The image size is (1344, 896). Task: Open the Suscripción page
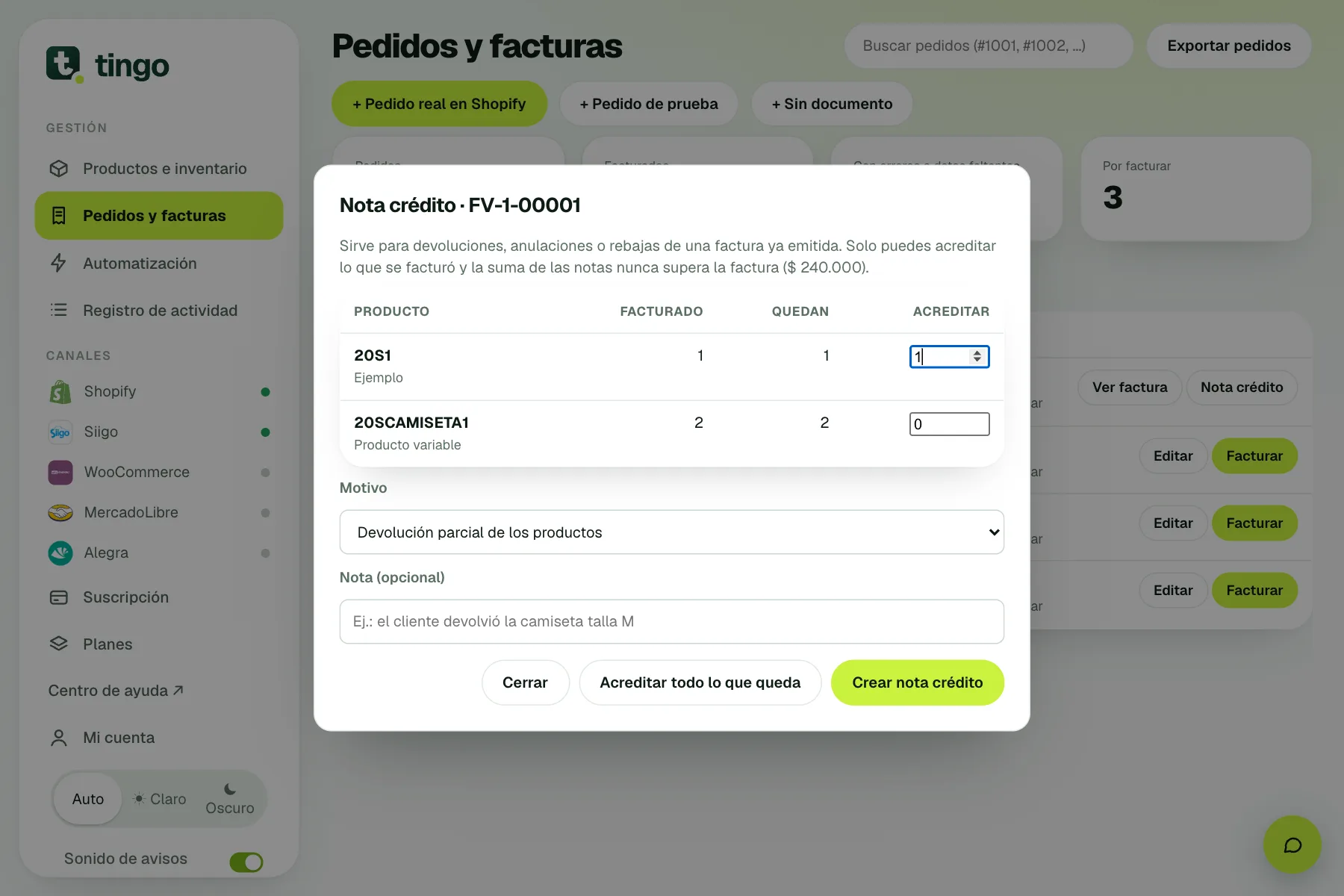coord(159,597)
